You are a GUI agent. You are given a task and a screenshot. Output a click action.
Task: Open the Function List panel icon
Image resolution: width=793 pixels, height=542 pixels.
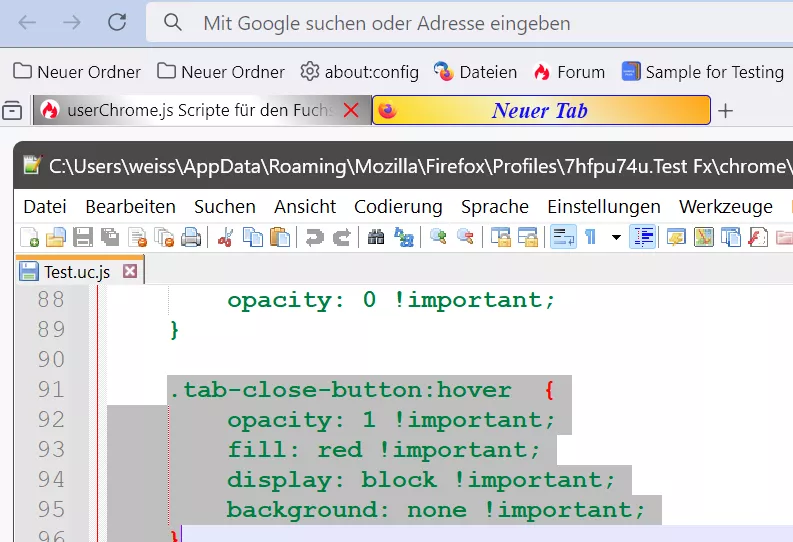(758, 237)
